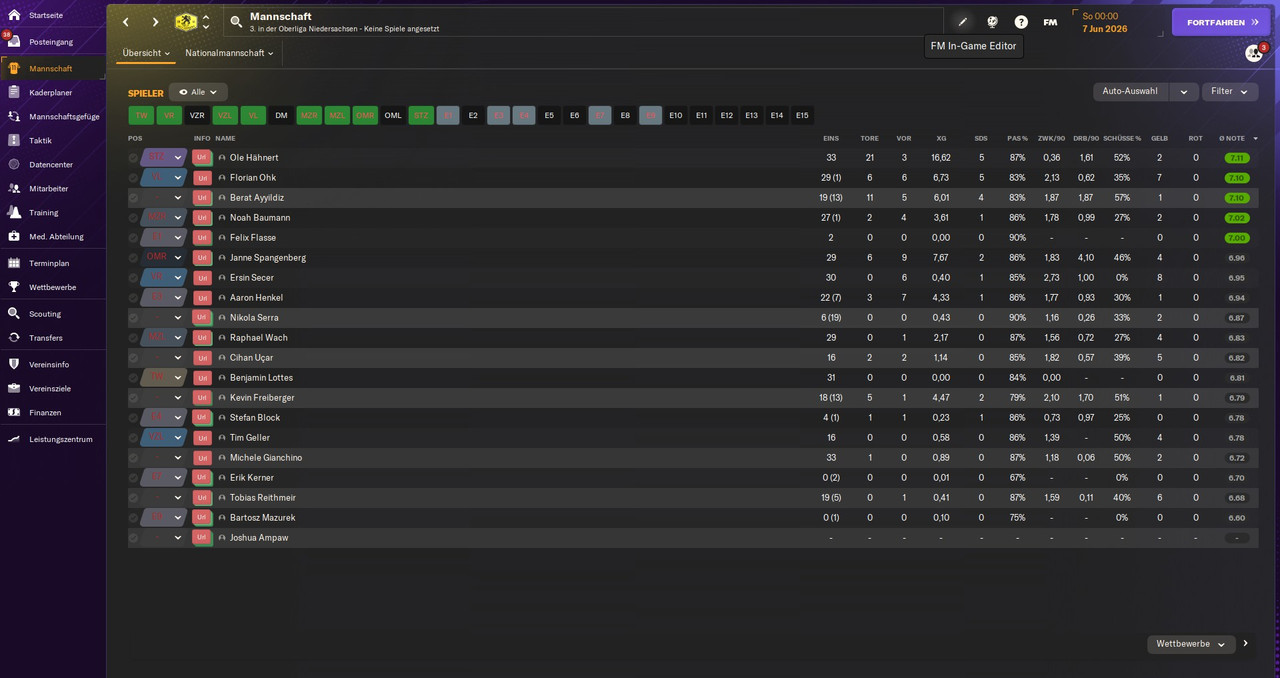The height and width of the screenshot is (678, 1280).
Task: Sort by the TORE column header
Action: (x=870, y=138)
